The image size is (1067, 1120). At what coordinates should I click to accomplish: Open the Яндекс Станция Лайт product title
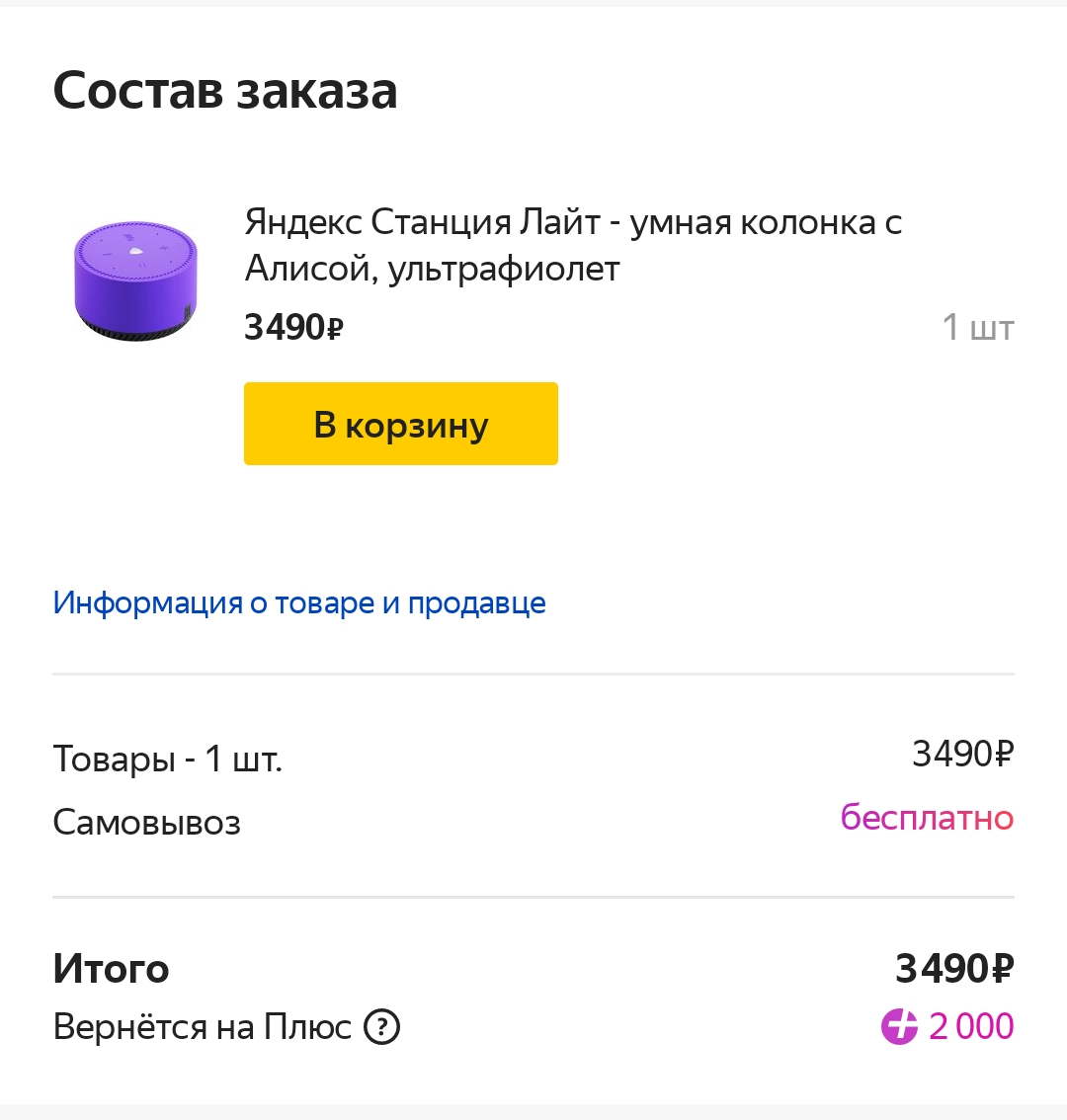click(573, 245)
